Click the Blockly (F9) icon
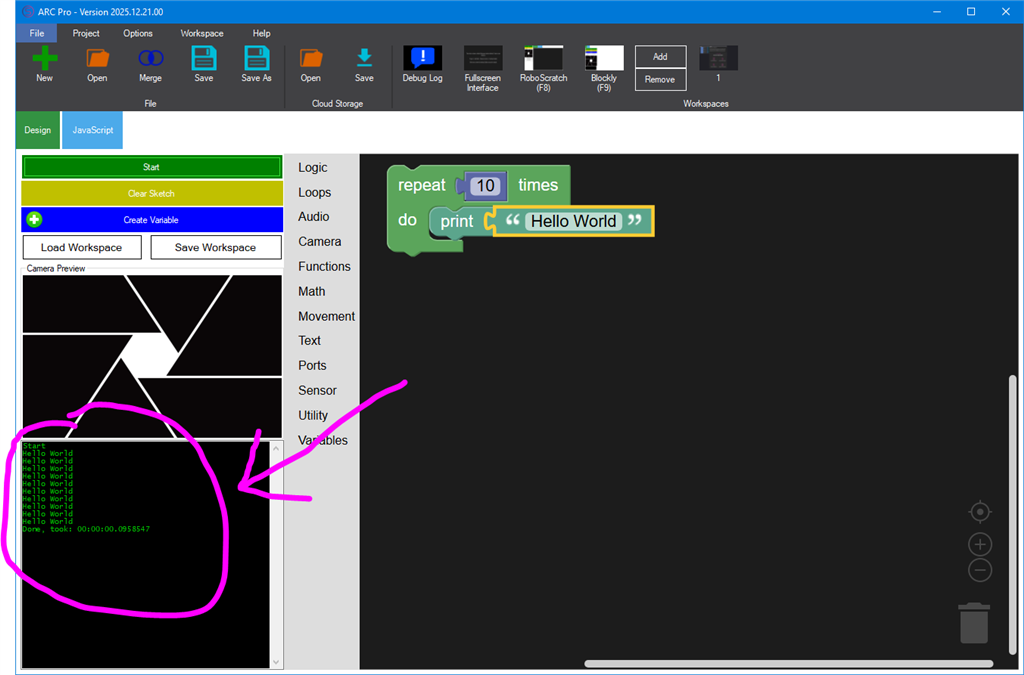The height and width of the screenshot is (675, 1024). (604, 59)
